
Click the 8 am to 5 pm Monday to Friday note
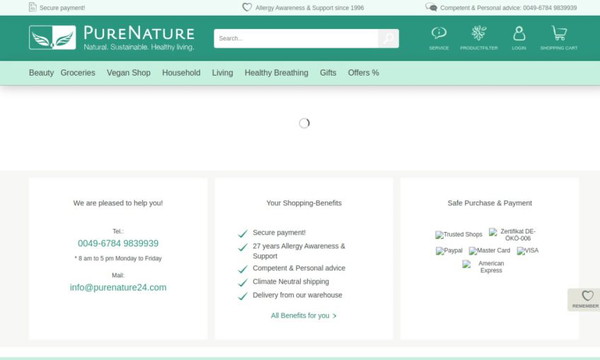118,259
